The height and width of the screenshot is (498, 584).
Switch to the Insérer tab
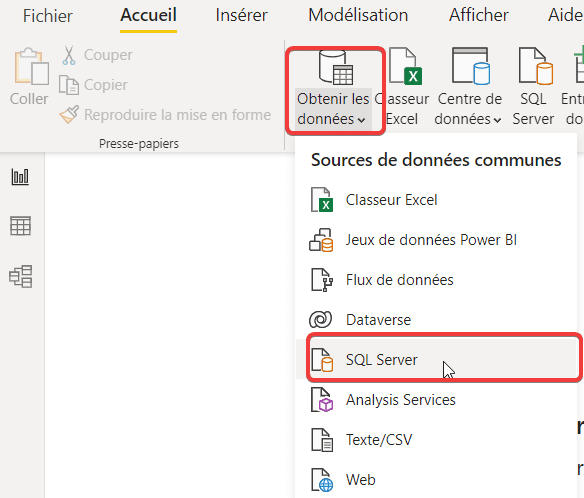241,16
